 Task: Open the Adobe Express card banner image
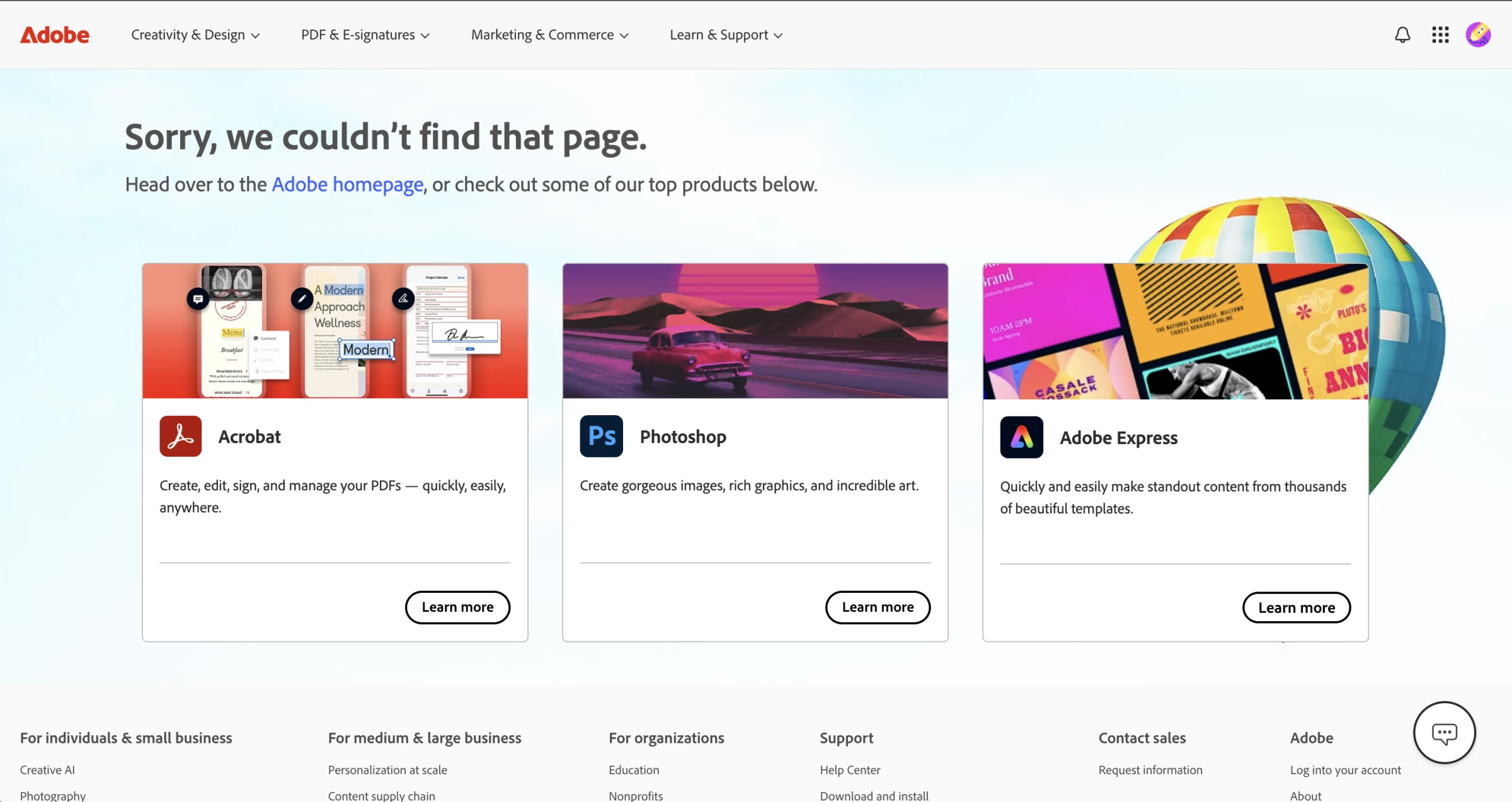click(1176, 331)
